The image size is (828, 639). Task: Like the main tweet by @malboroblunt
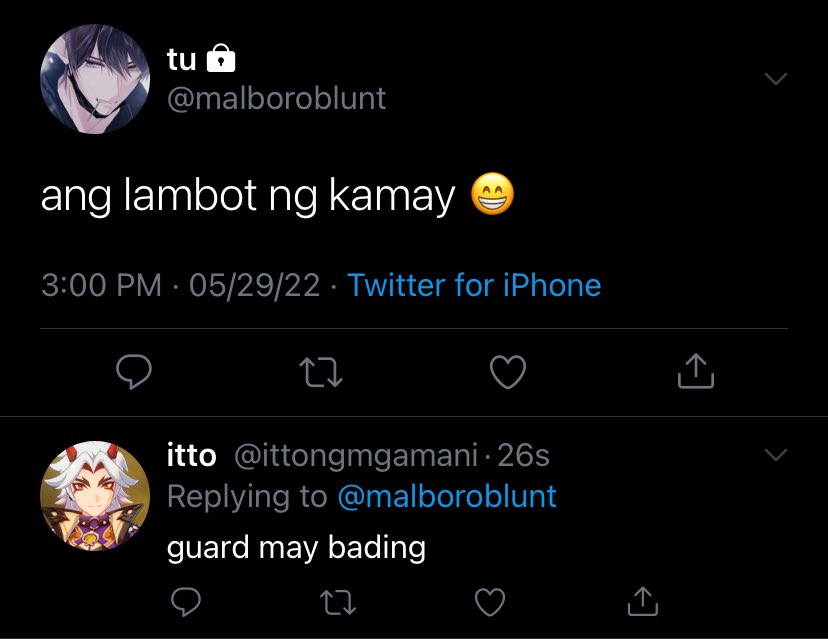tap(508, 372)
